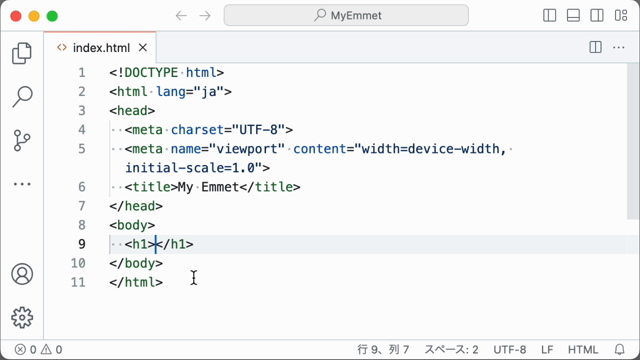Toggle the bottom panel layout icon
640x360 pixels.
(x=573, y=16)
